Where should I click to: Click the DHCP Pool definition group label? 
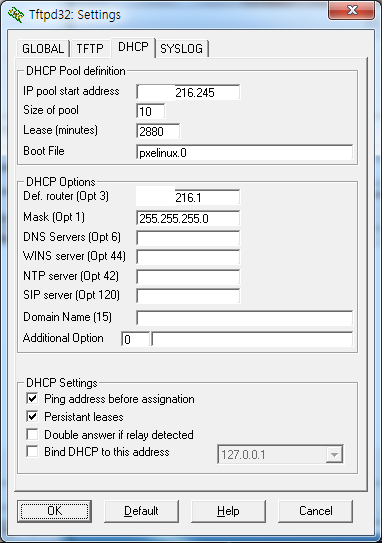[76, 71]
